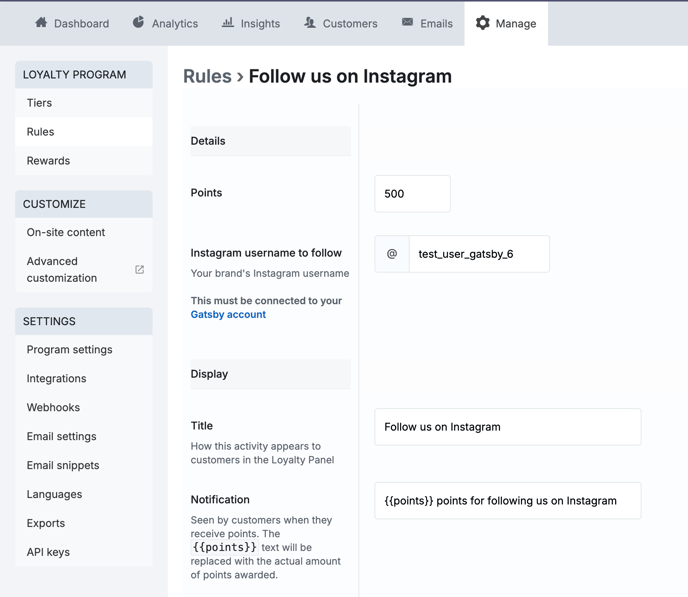Open Webhooks settings

84,408
